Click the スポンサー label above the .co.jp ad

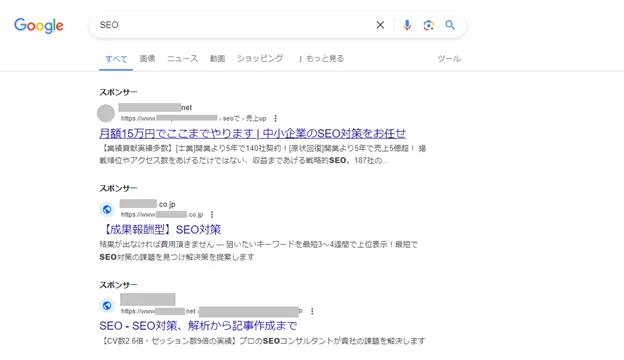118,188
